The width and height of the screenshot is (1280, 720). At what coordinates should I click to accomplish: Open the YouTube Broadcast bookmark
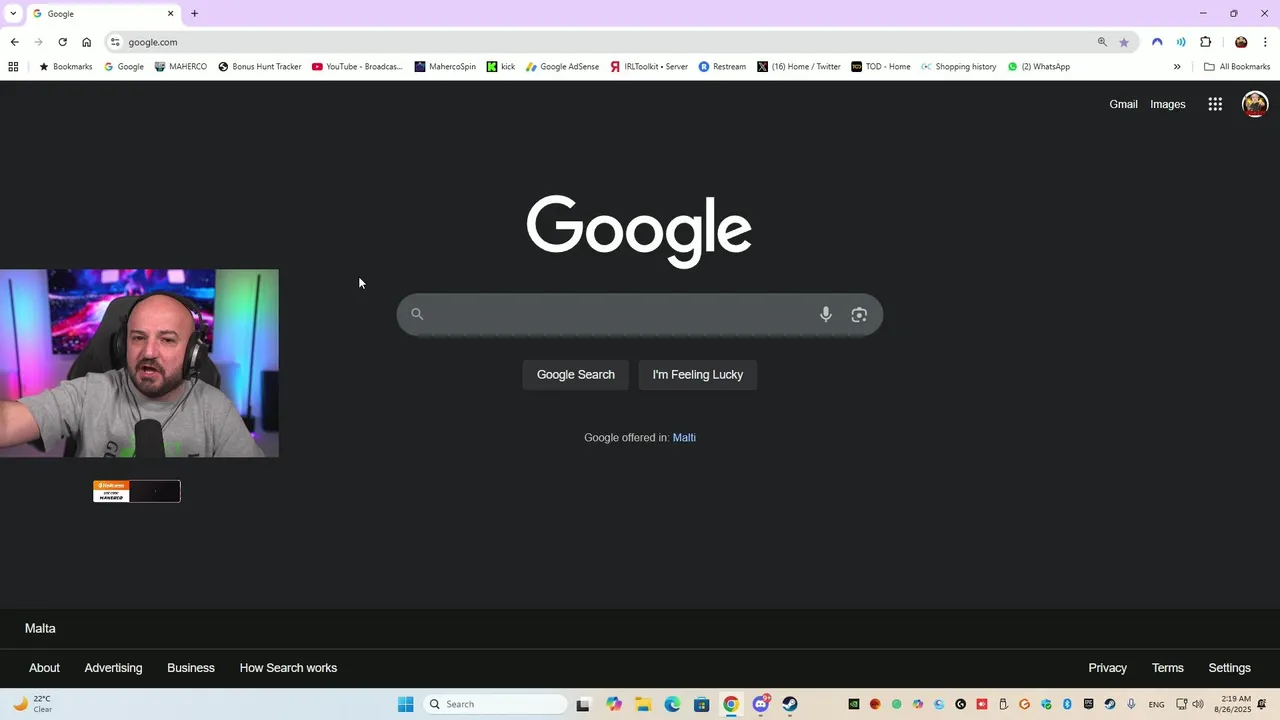(357, 66)
